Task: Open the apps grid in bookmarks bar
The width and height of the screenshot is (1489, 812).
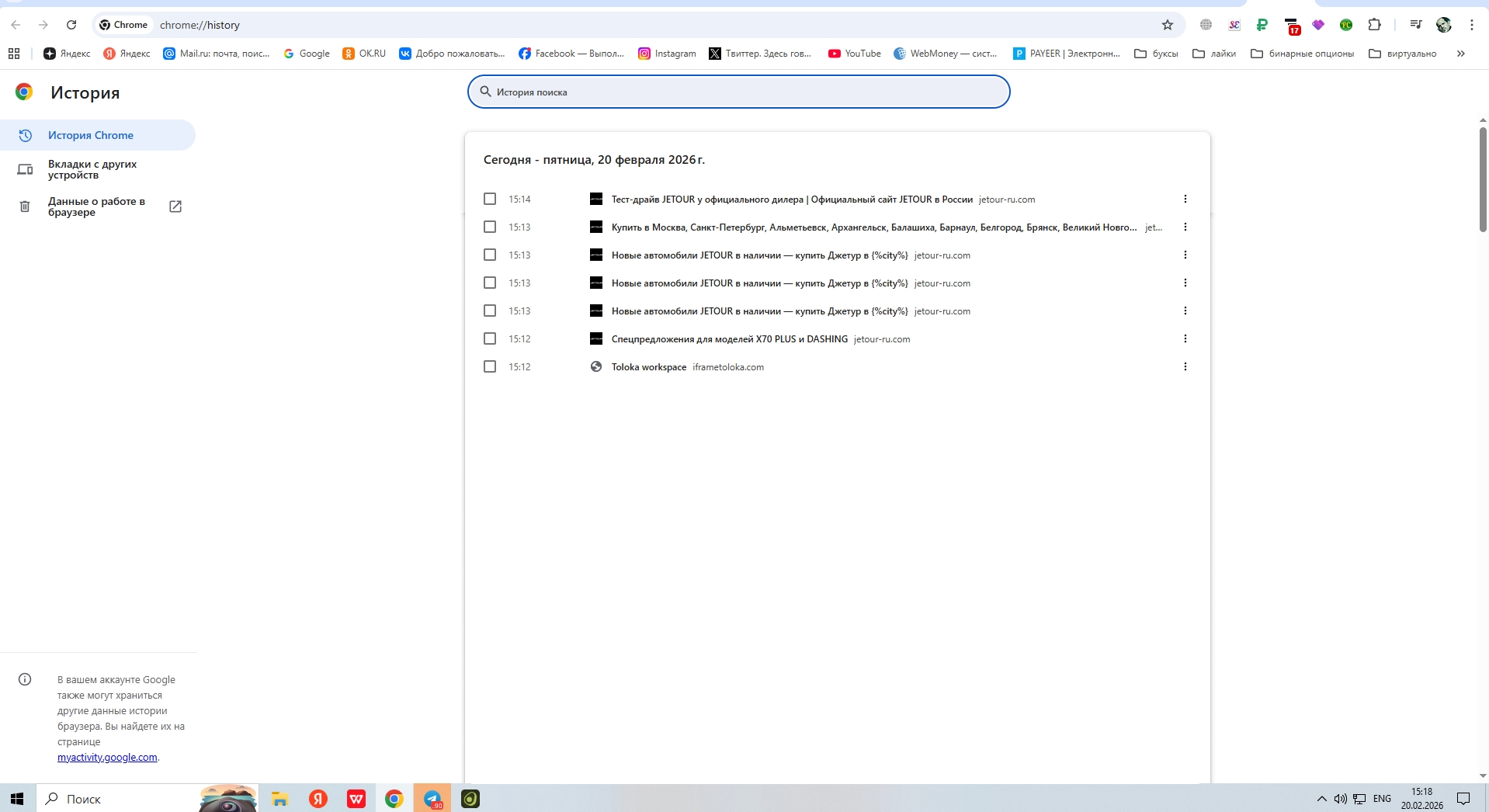Action: [x=14, y=54]
